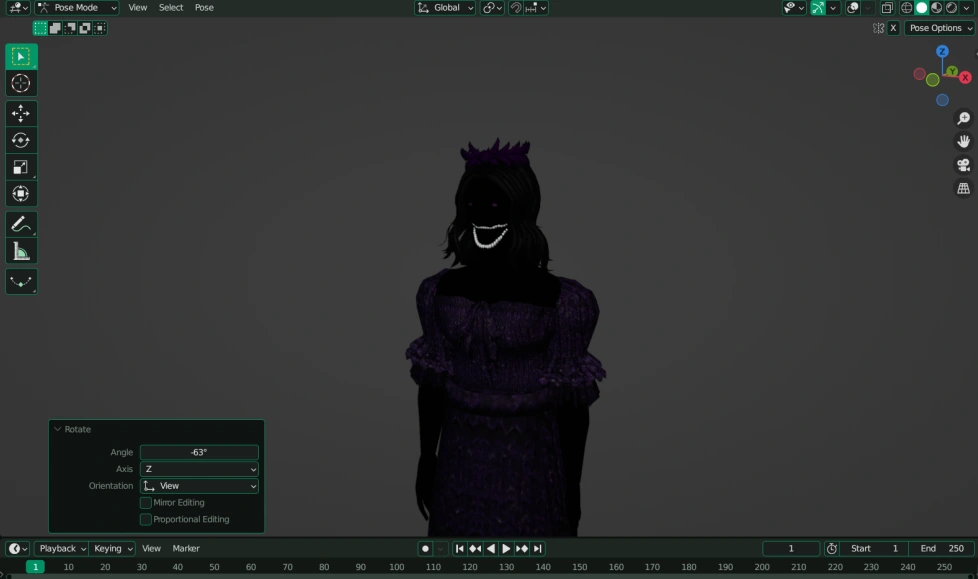Set selection mode to subtract
Image resolution: width=978 pixels, height=579 pixels.
pos(70,28)
